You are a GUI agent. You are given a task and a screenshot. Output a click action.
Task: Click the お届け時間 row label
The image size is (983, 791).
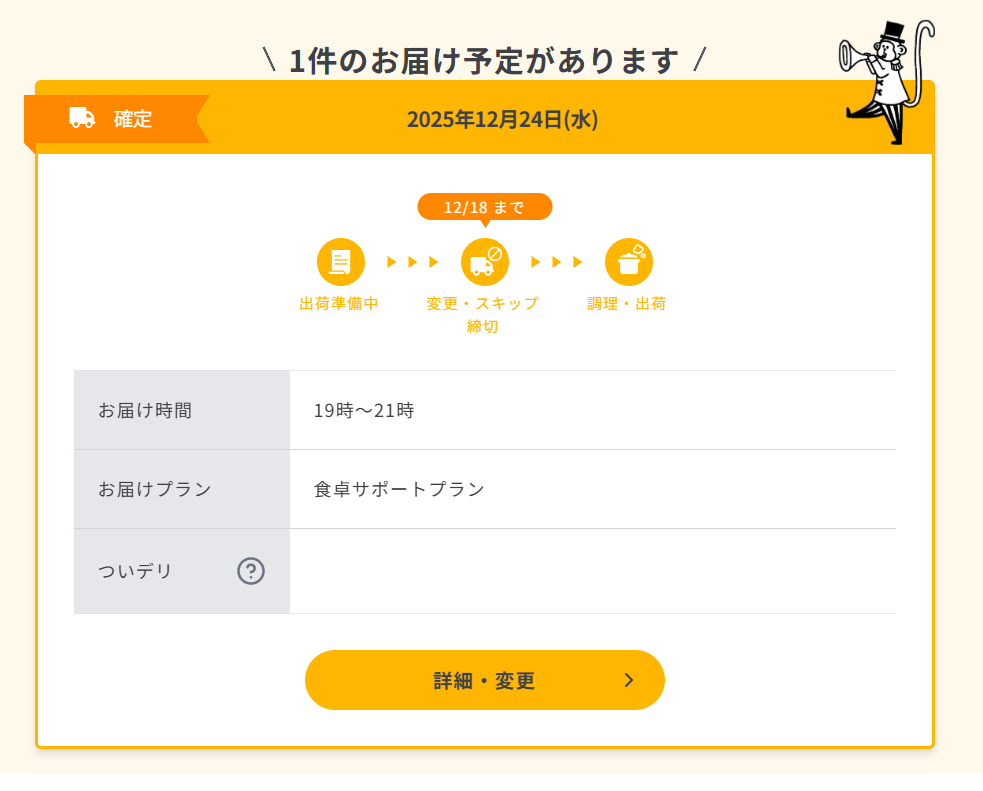coord(145,410)
